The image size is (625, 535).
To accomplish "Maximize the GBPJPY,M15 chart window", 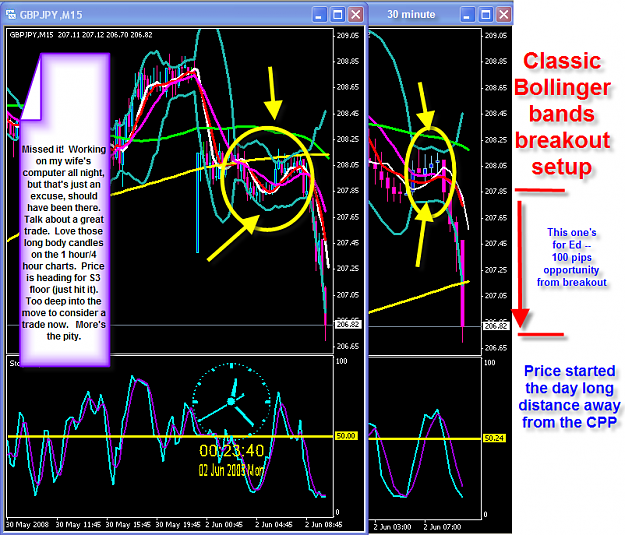I will tap(338, 15).
